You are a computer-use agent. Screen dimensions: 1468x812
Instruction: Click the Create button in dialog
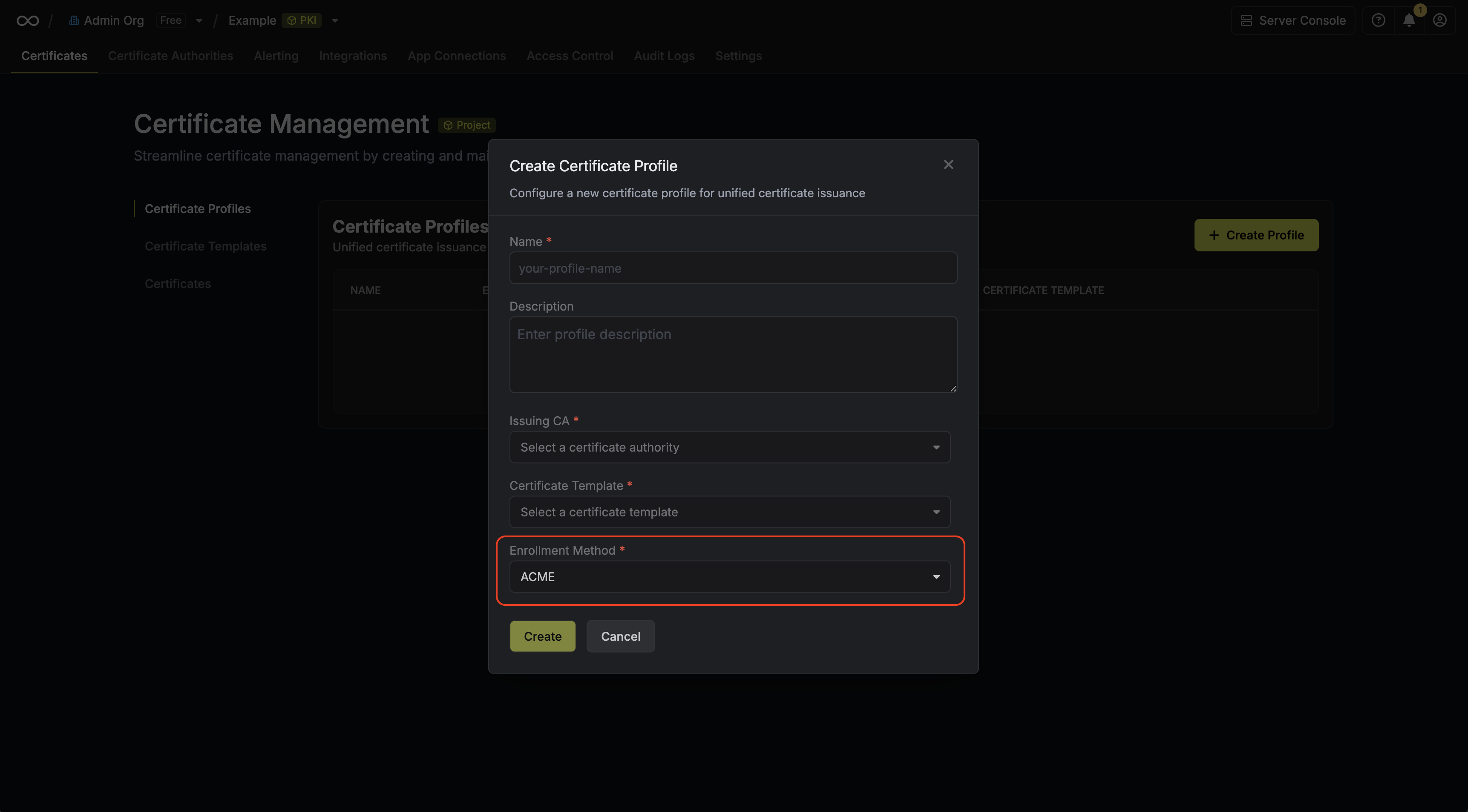(x=543, y=636)
